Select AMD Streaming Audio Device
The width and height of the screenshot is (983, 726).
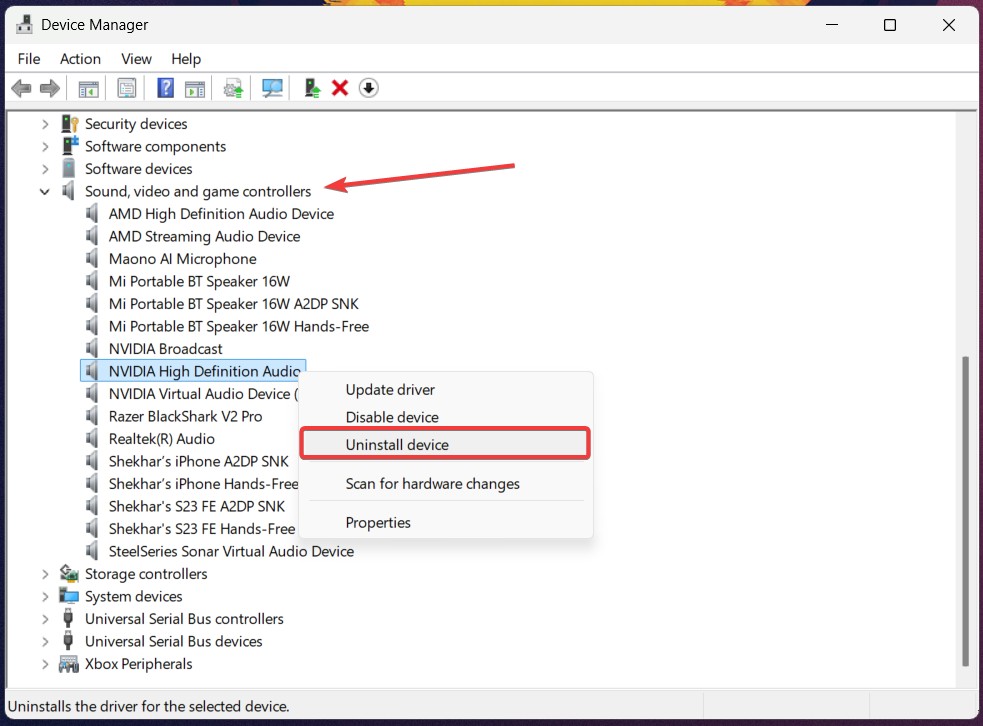(x=204, y=236)
